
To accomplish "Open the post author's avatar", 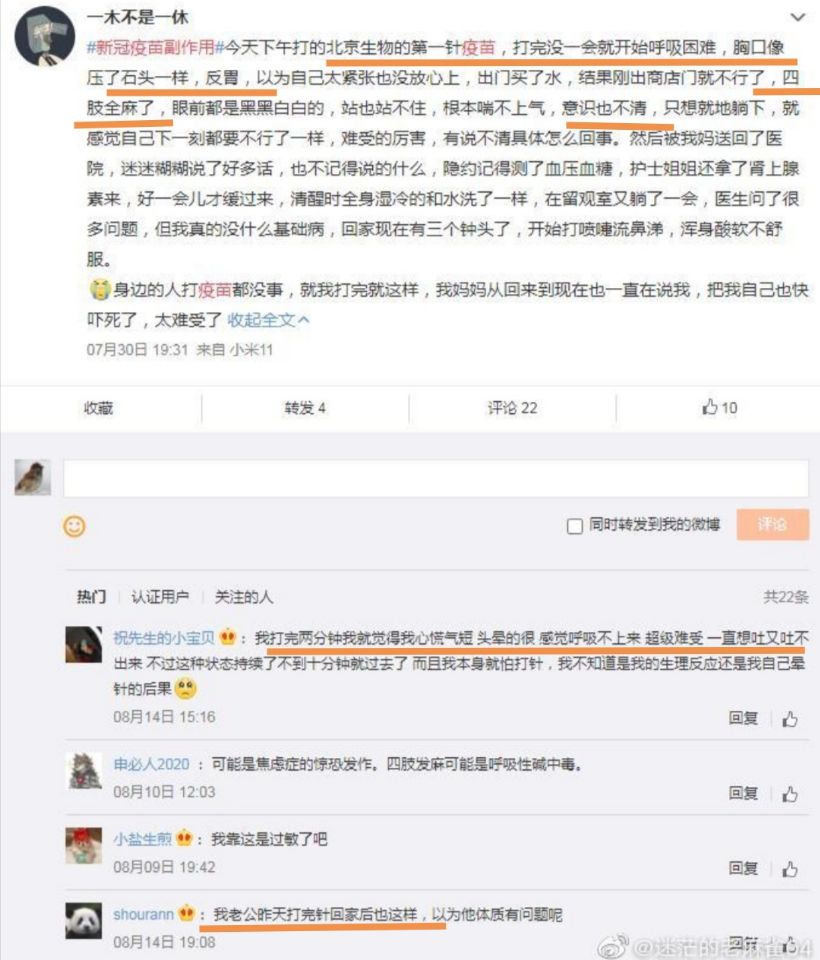I will click(45, 36).
